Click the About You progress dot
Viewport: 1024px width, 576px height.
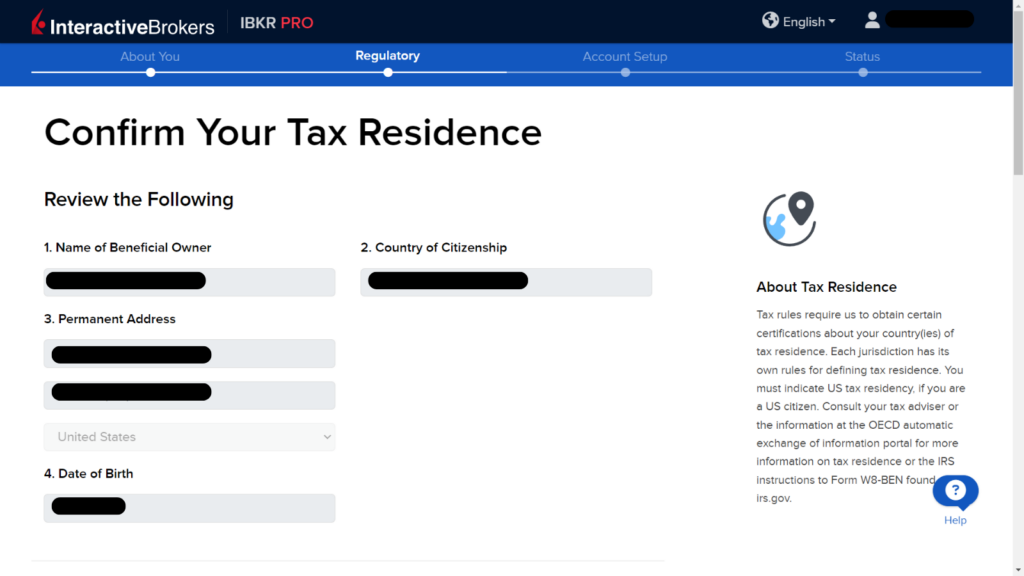[150, 72]
